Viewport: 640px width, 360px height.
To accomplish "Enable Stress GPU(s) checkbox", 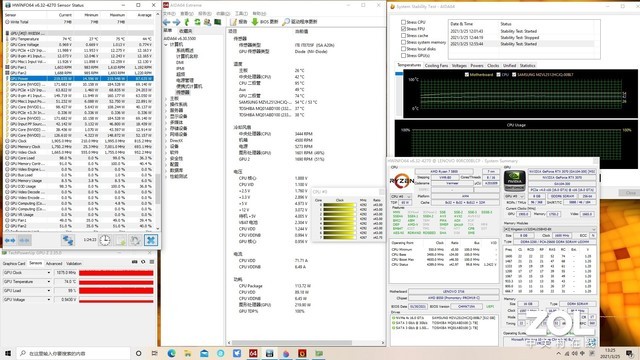I will pos(403,56).
